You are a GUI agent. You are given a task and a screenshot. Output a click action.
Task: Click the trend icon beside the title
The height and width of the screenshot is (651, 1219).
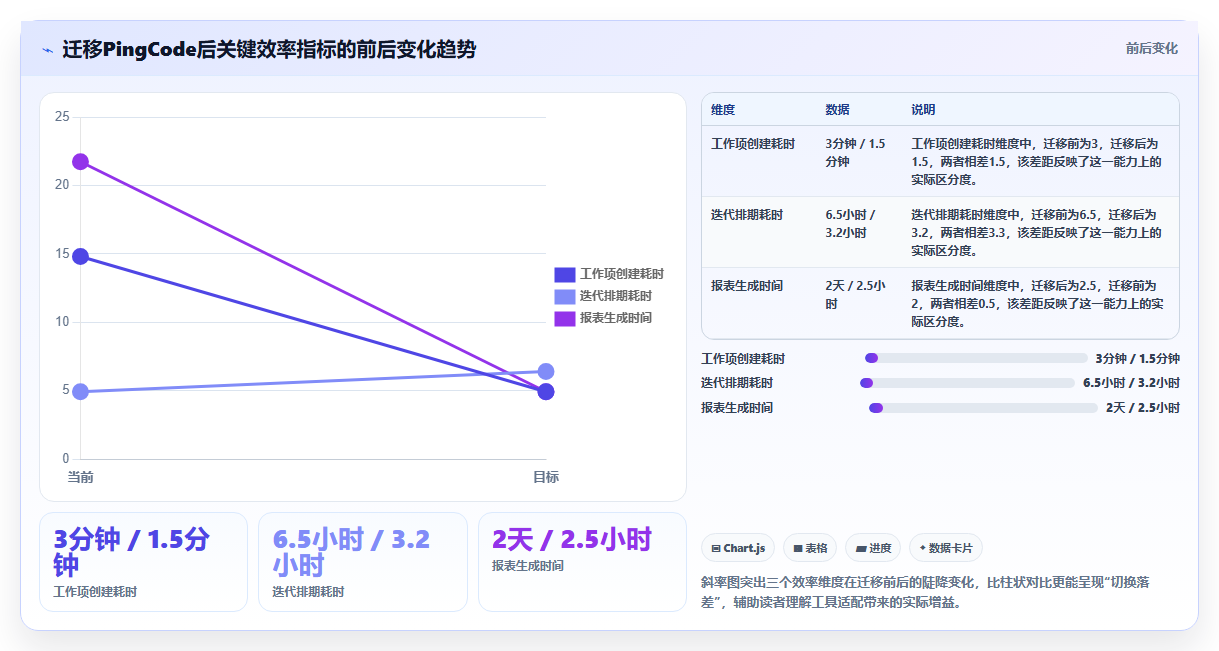tap(47, 50)
